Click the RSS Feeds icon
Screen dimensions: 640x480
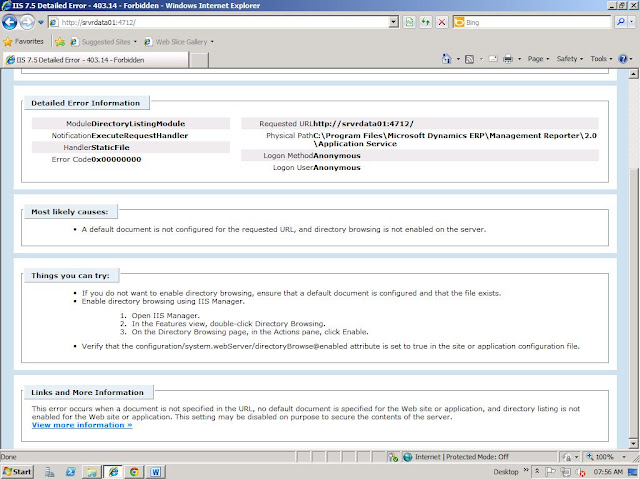point(469,59)
